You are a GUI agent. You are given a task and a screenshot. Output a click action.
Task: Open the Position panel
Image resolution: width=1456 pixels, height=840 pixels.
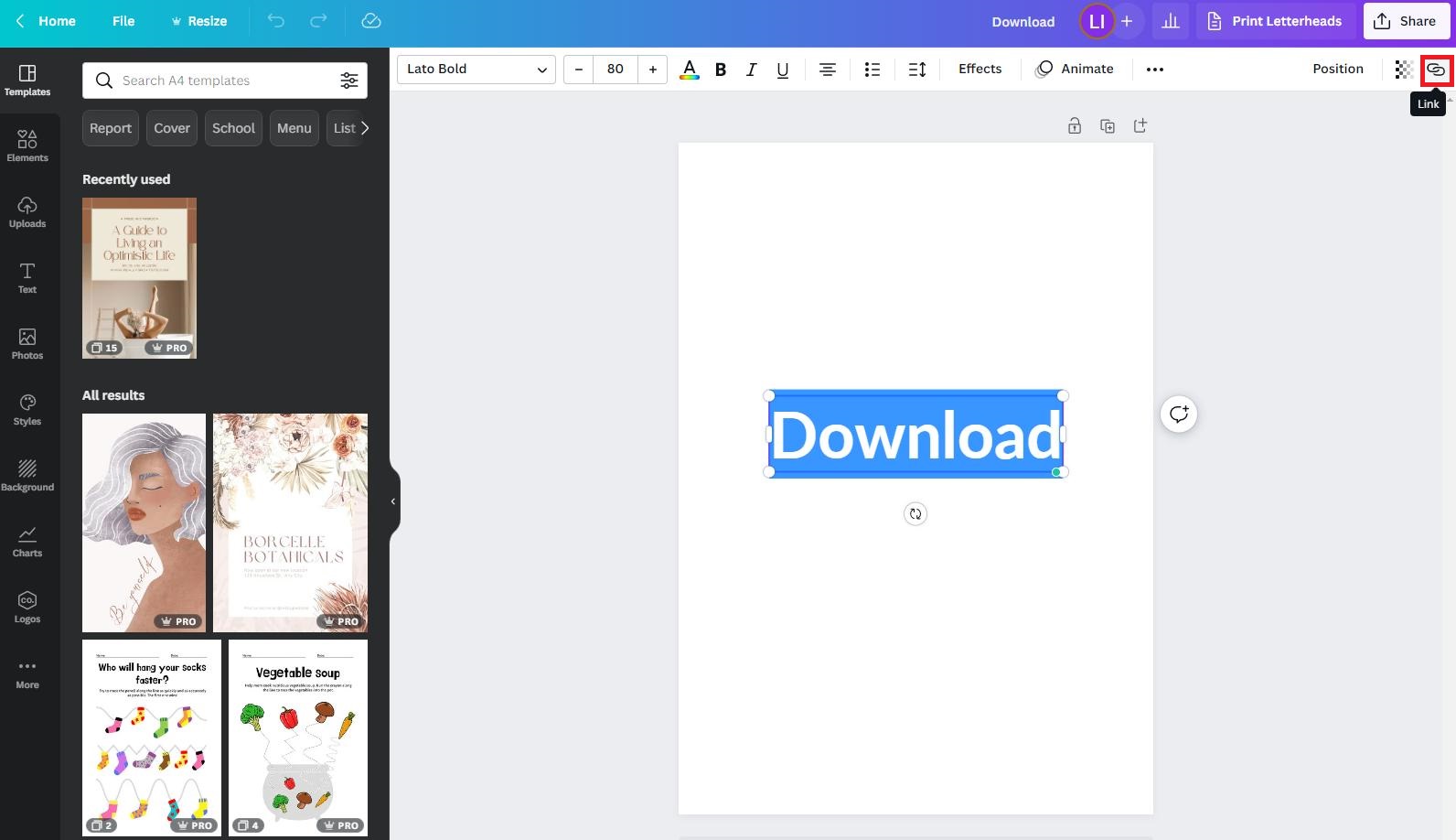click(x=1338, y=69)
